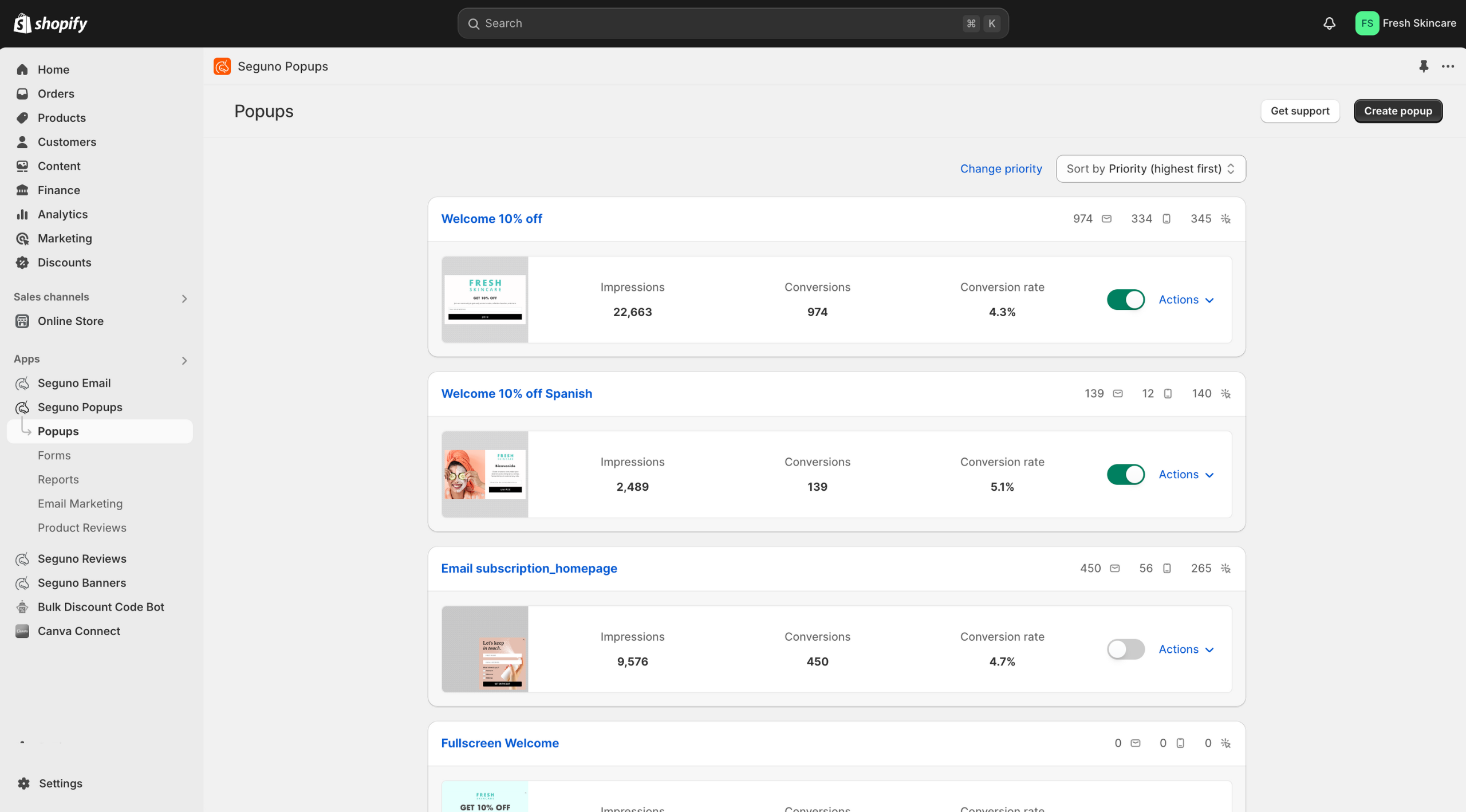Screen dimensions: 1466x812
Task: Open the Reports submenu item
Action: [58, 479]
